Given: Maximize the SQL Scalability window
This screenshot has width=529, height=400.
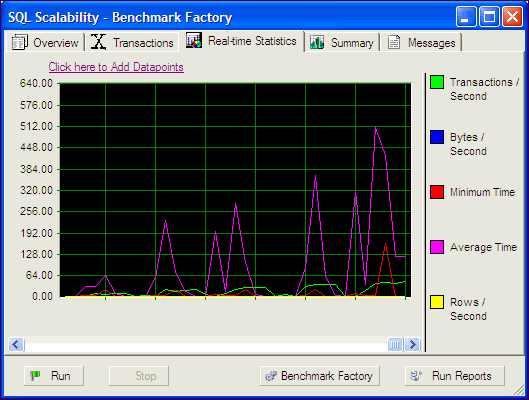Looking at the screenshot, I should coord(489,17).
